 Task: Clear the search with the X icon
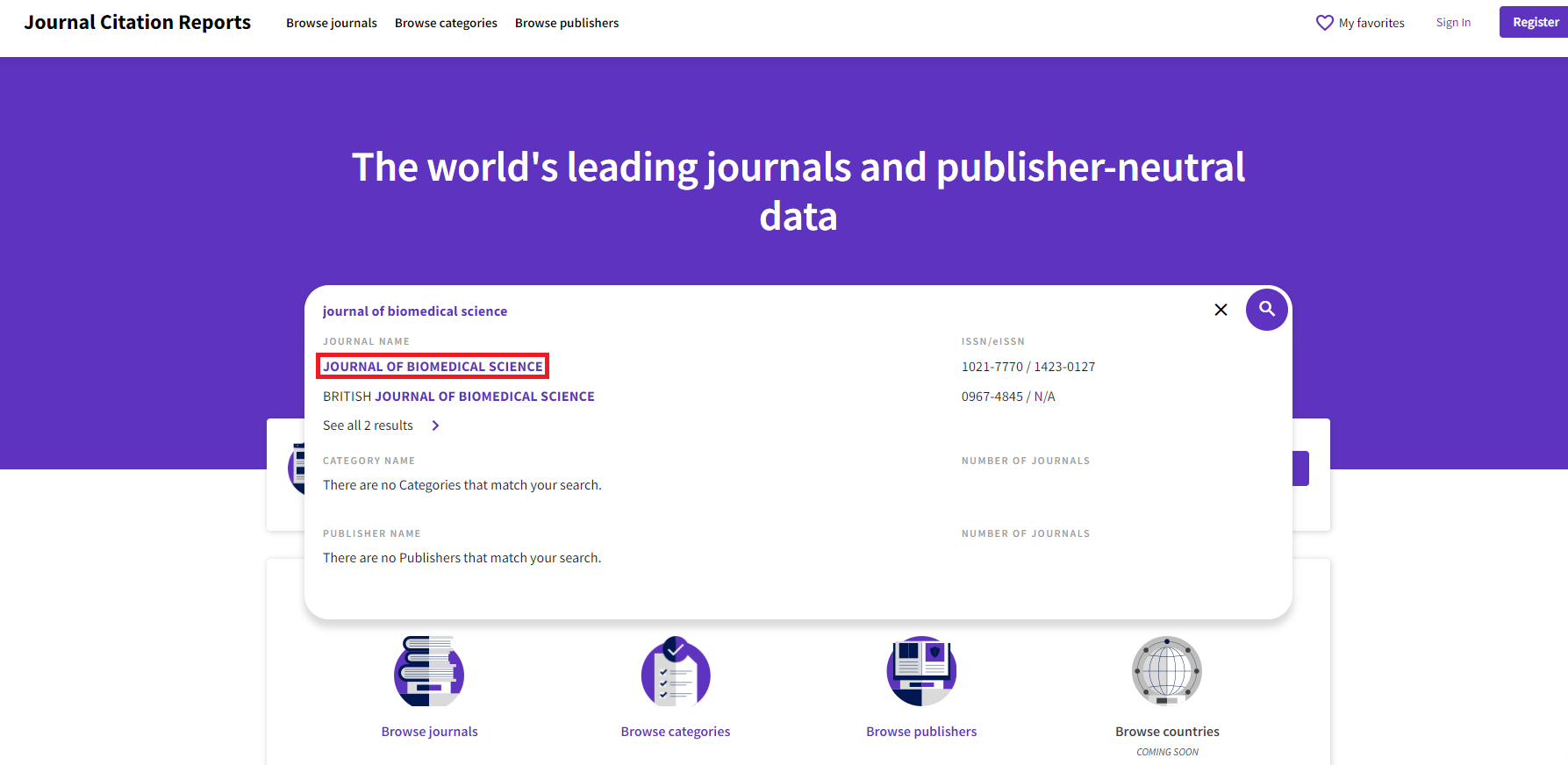tap(1221, 310)
